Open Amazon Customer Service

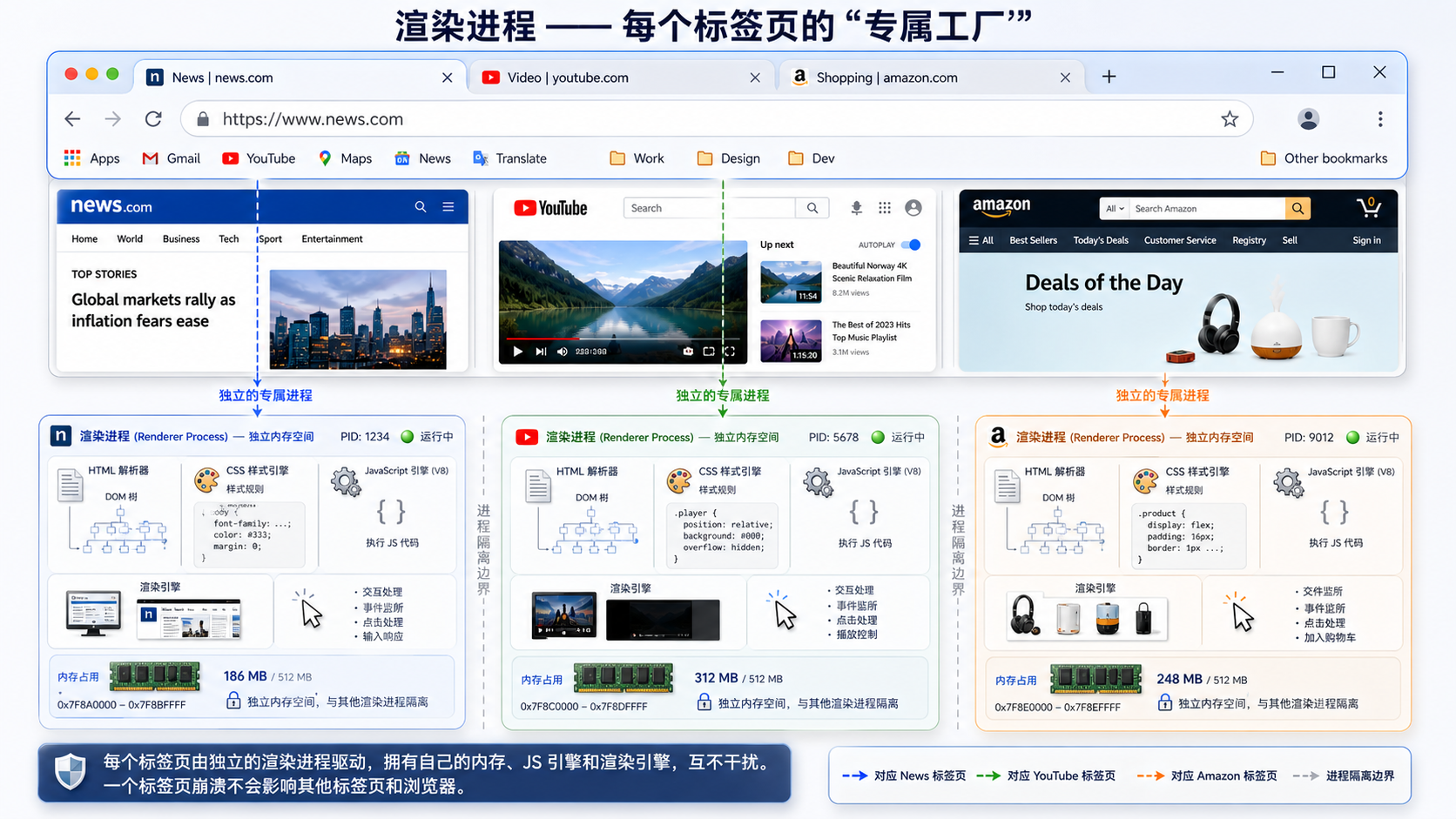1180,240
